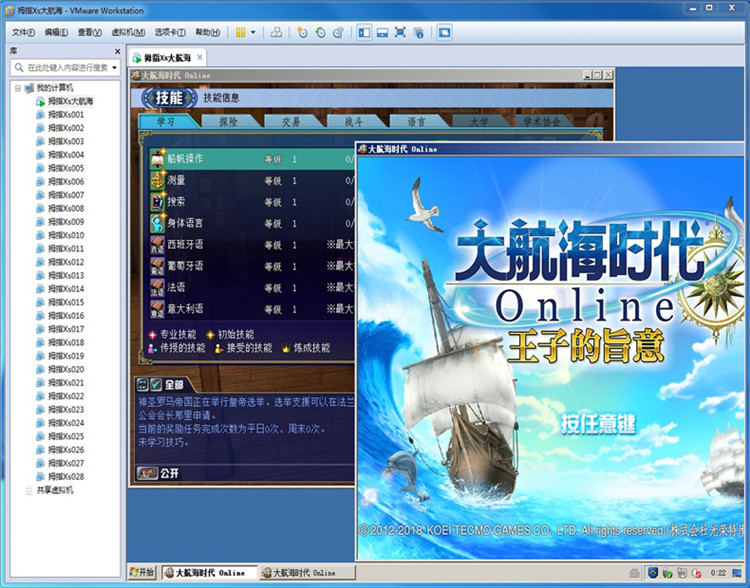Toggle the library sidebar view icon

(x=364, y=33)
